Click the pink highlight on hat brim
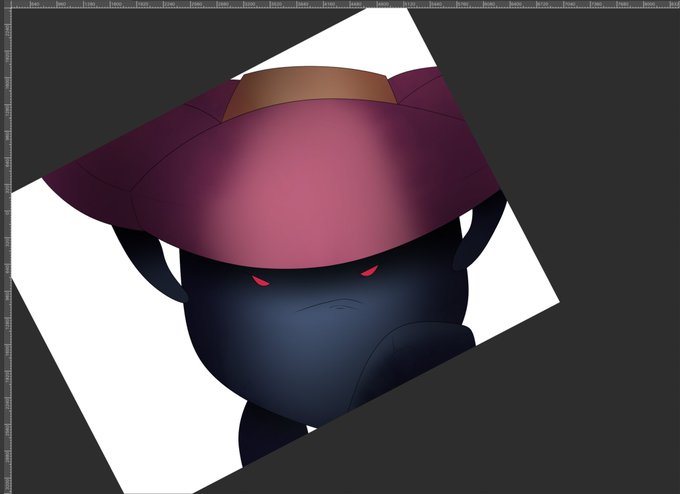 [304, 186]
